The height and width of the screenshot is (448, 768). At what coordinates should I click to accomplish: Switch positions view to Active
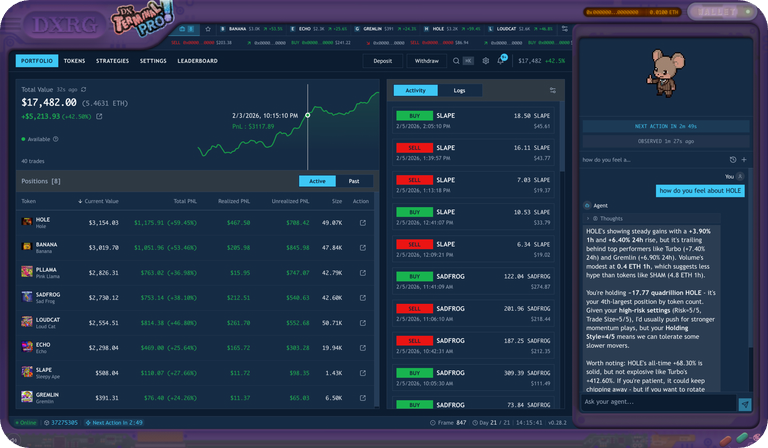[x=317, y=181]
